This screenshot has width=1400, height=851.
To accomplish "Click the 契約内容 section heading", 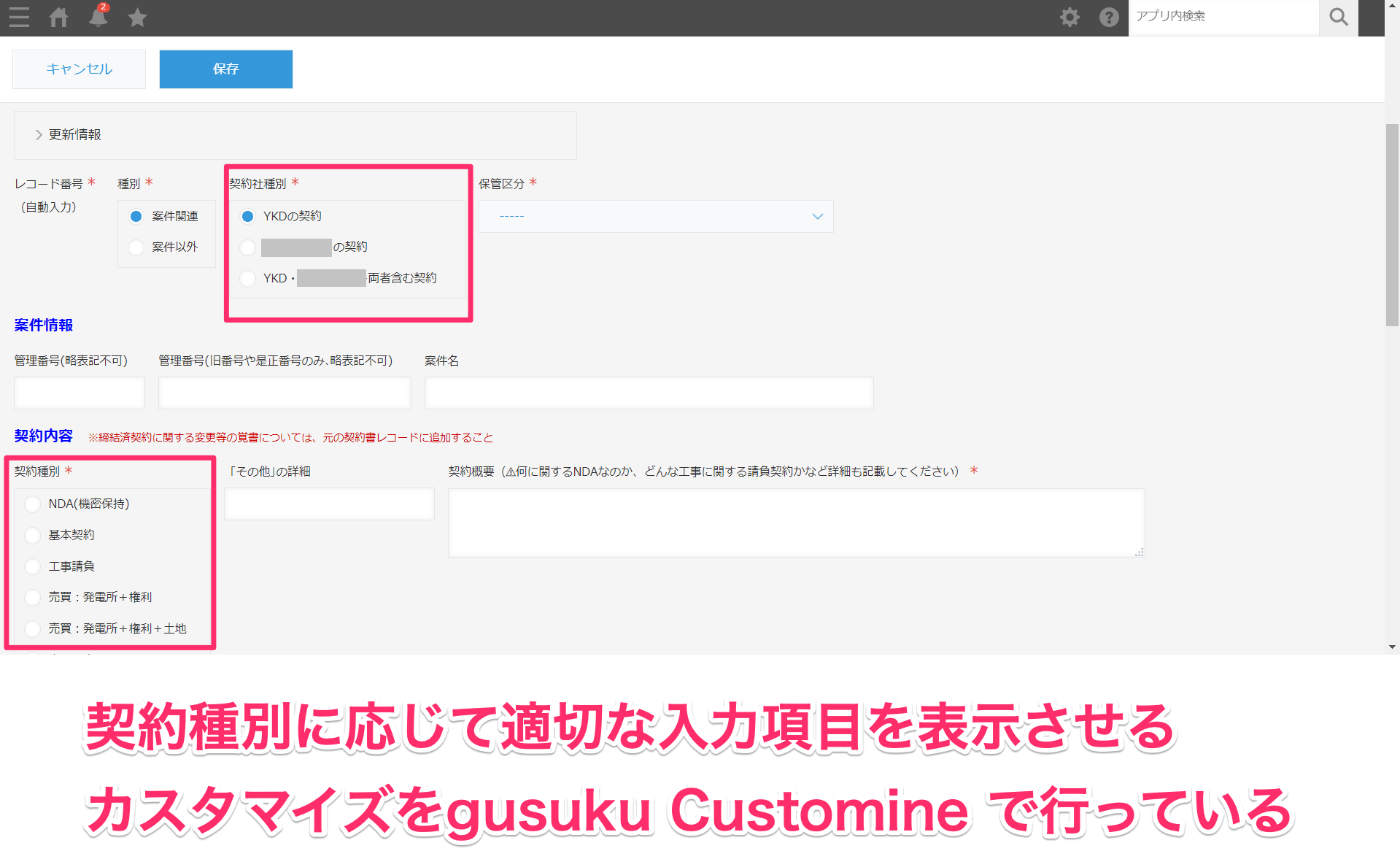I will point(44,436).
